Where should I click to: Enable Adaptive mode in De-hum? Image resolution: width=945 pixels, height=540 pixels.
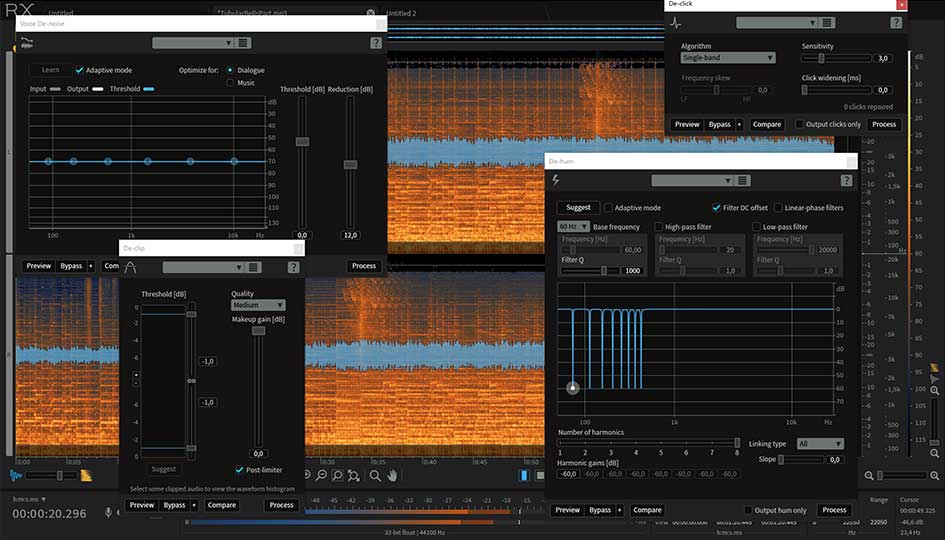608,207
